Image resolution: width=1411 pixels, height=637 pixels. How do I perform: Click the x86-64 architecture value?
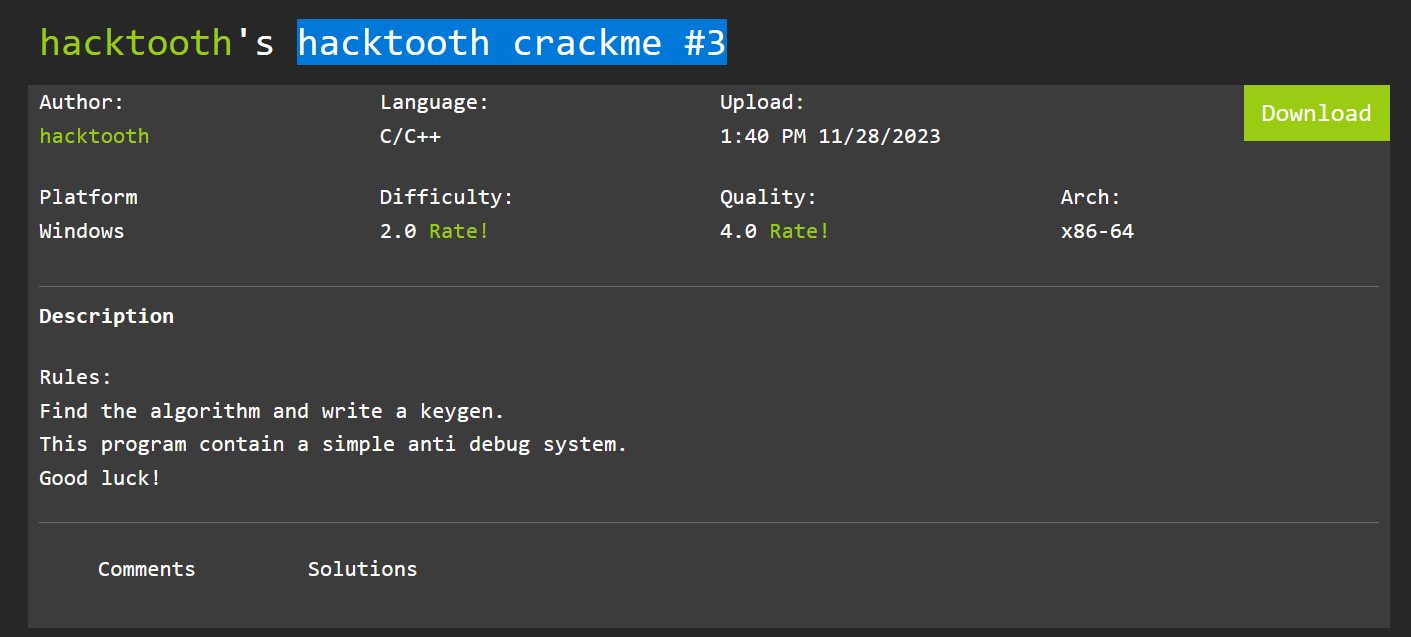pos(1097,231)
